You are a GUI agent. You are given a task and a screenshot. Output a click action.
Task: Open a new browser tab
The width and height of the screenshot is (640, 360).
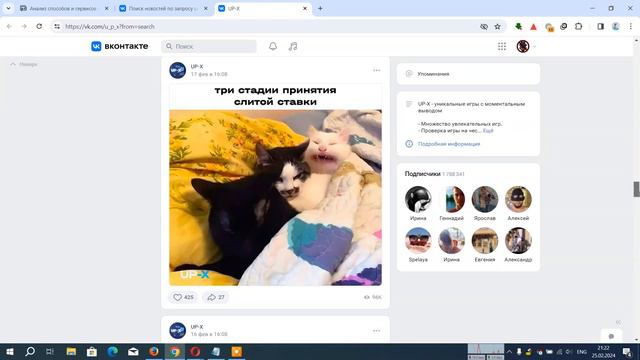(x=320, y=8)
